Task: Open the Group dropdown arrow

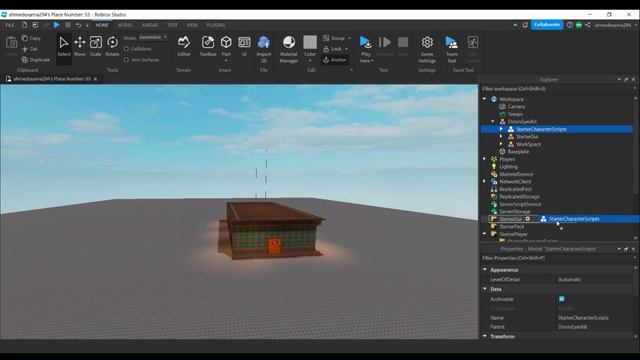Action: [350, 38]
